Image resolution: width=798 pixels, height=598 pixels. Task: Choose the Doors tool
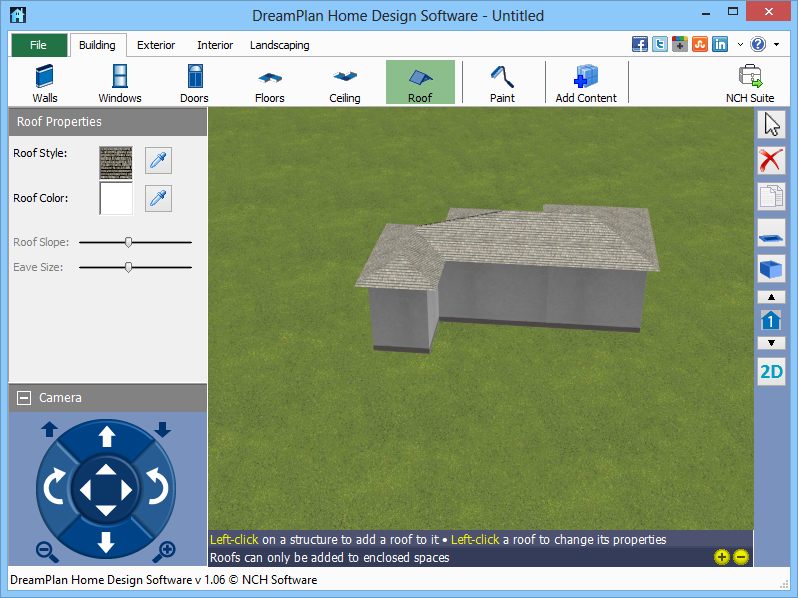pyautogui.click(x=194, y=83)
